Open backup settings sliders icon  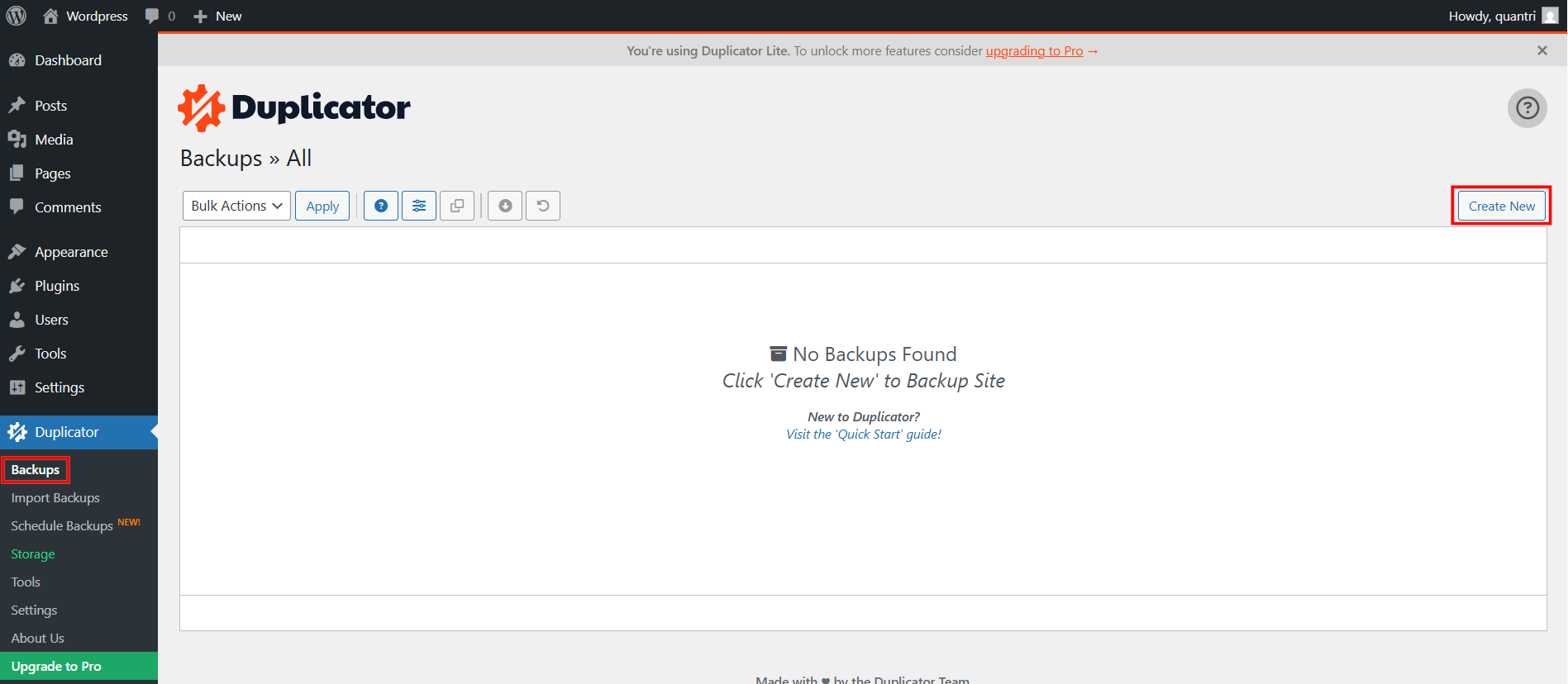coord(419,206)
